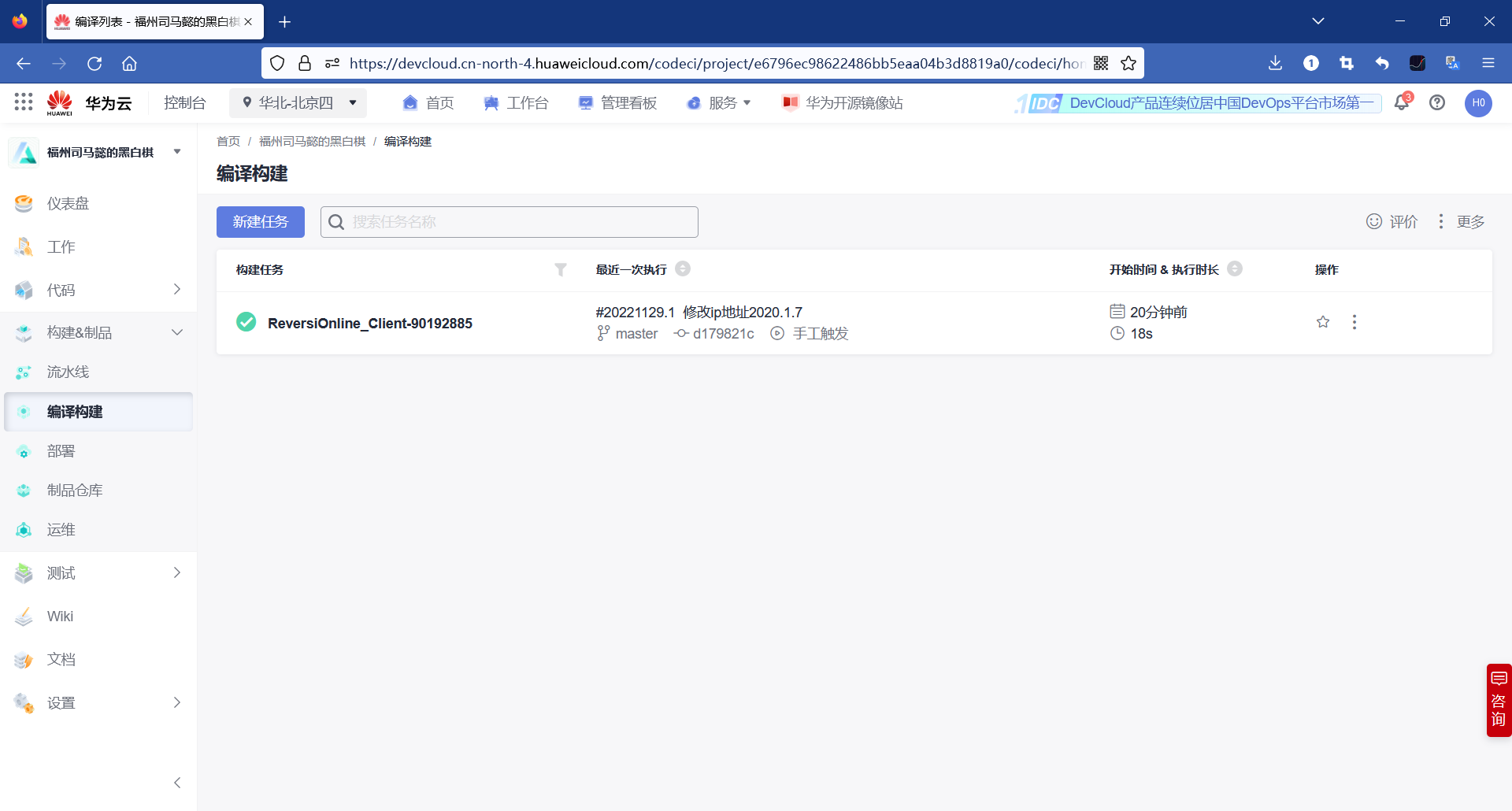Select 编译构建 in the sidebar
The width and height of the screenshot is (1512, 811).
[x=98, y=412]
